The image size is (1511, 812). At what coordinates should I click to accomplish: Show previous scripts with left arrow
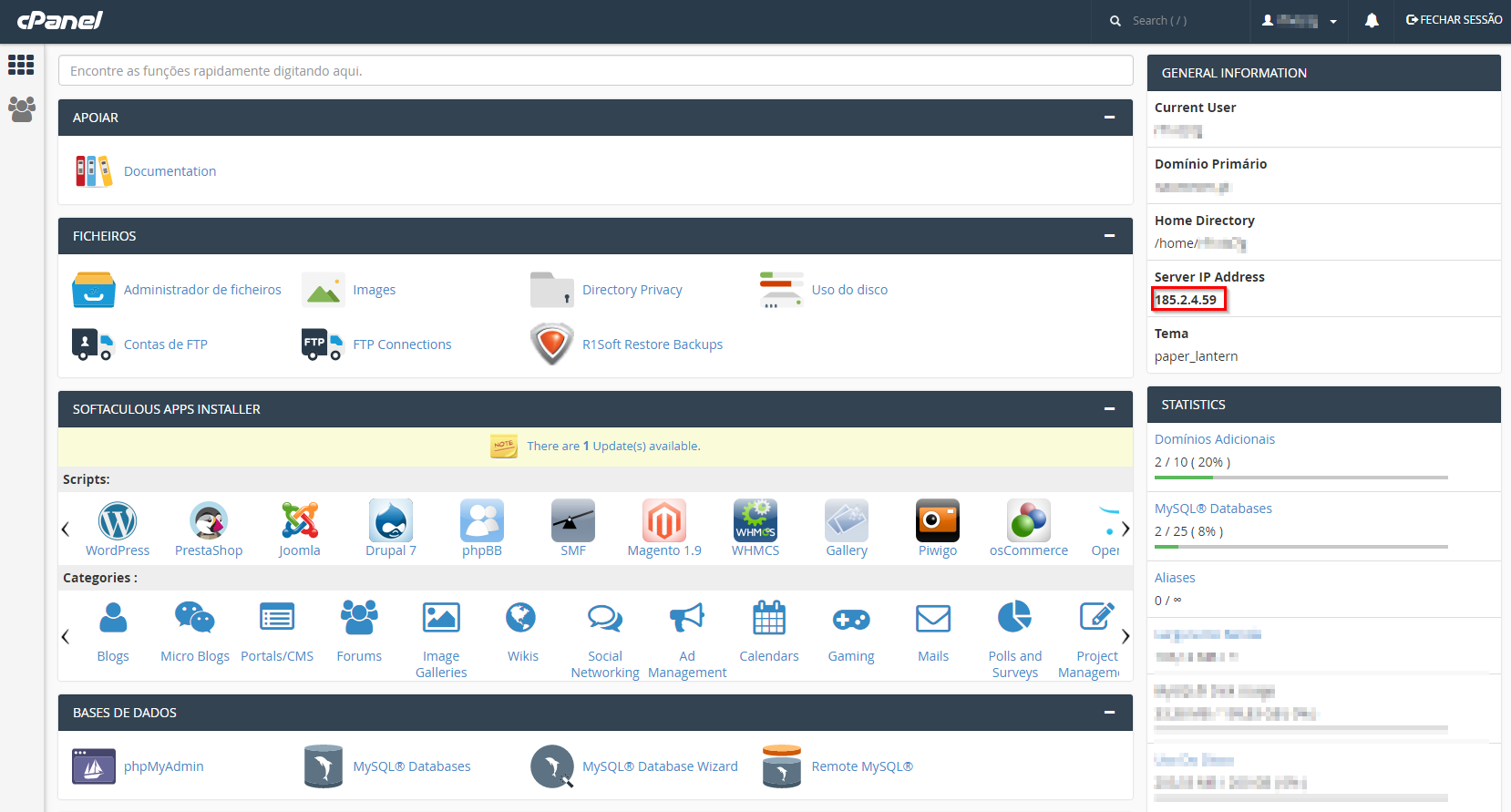[66, 529]
